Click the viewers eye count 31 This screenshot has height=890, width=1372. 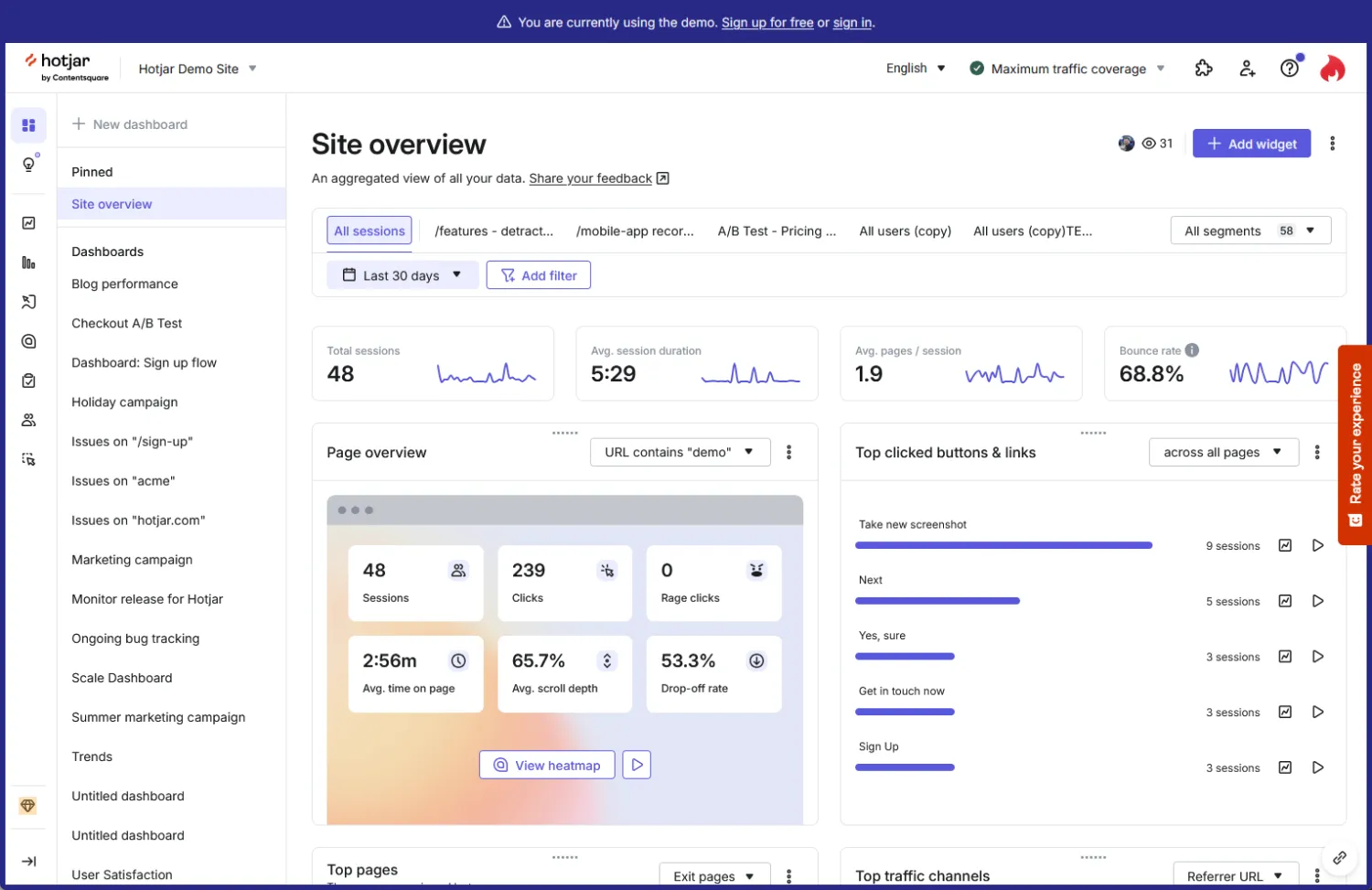pyautogui.click(x=1157, y=144)
